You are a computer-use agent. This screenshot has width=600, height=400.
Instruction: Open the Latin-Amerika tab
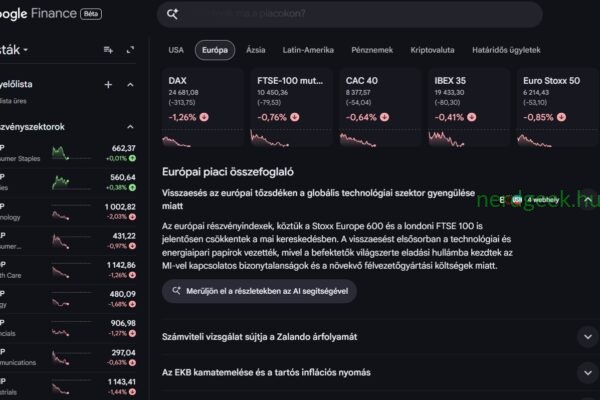[308, 50]
